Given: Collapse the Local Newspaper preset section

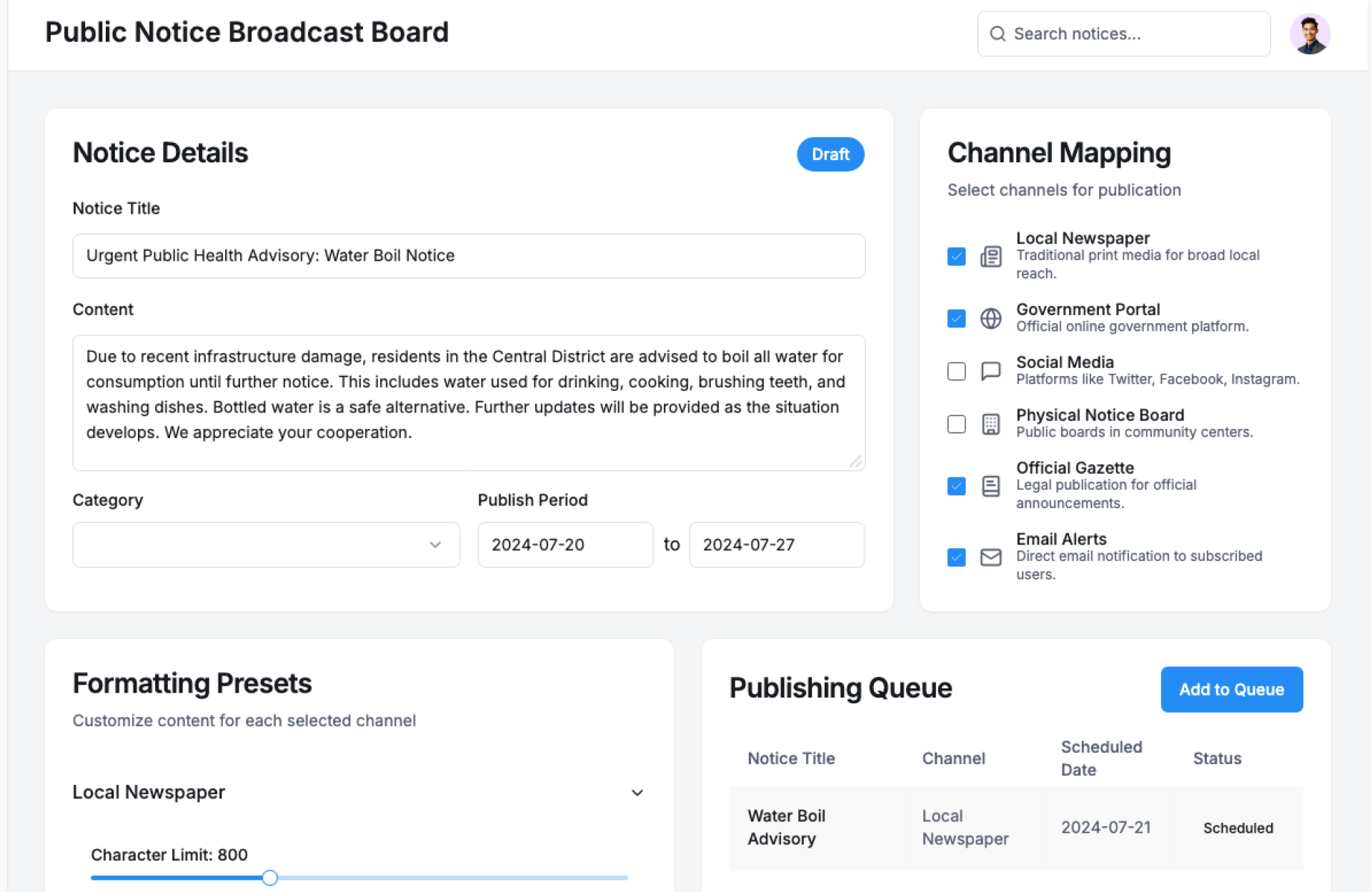Looking at the screenshot, I should [637, 793].
